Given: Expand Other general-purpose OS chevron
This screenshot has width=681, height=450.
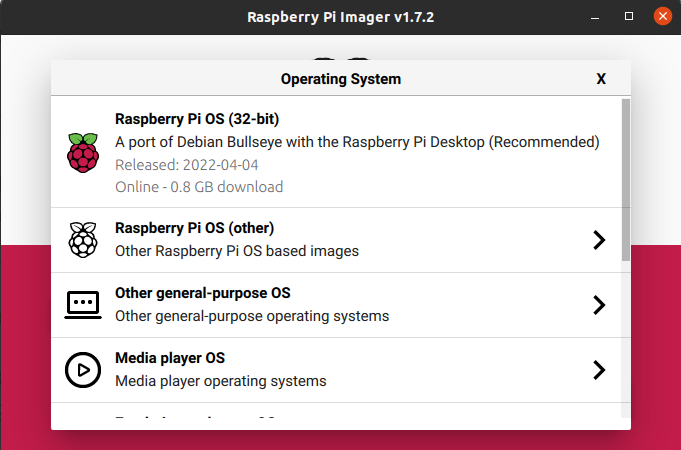Looking at the screenshot, I should [x=599, y=305].
